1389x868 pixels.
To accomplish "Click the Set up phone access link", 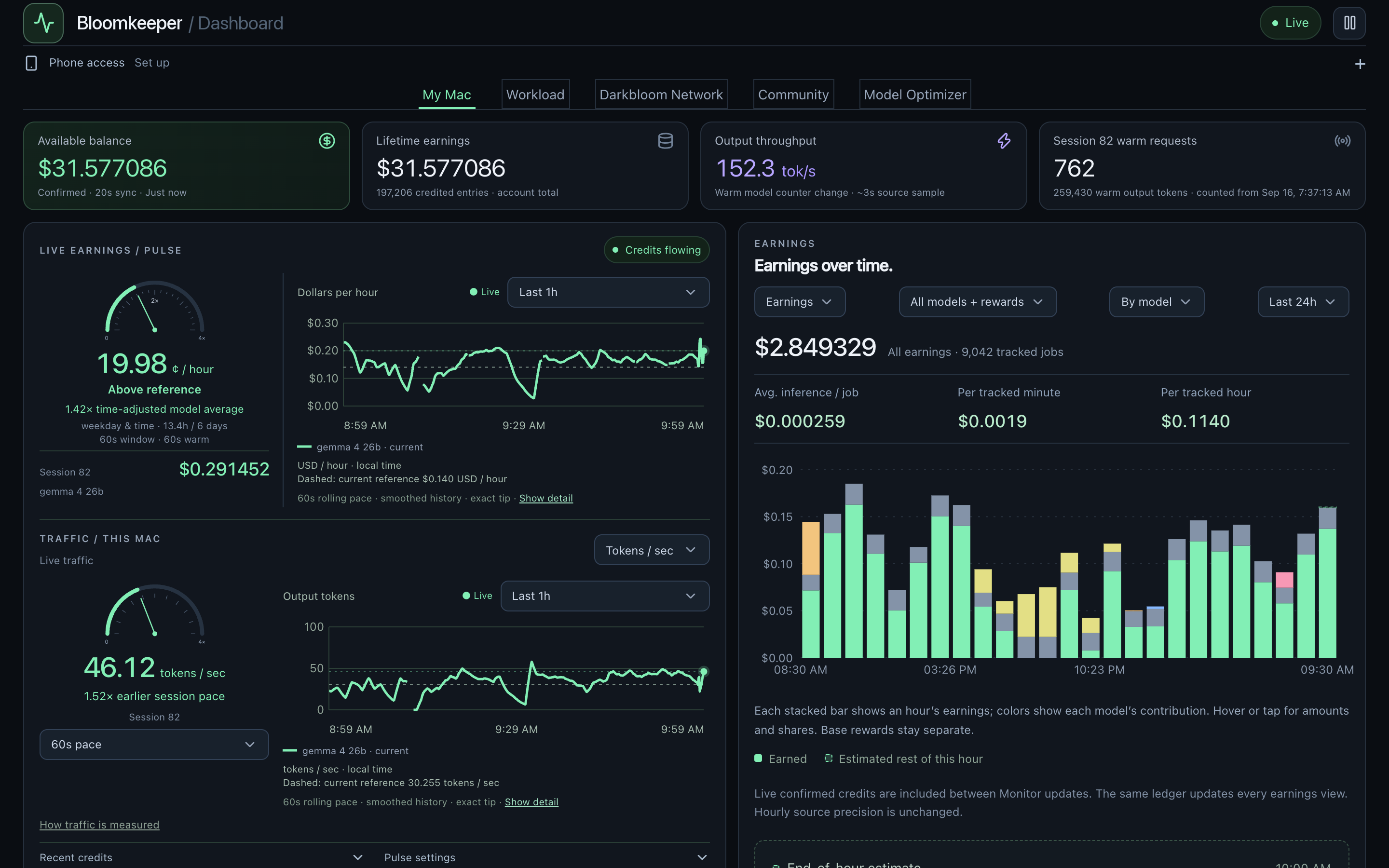I will click(x=152, y=63).
